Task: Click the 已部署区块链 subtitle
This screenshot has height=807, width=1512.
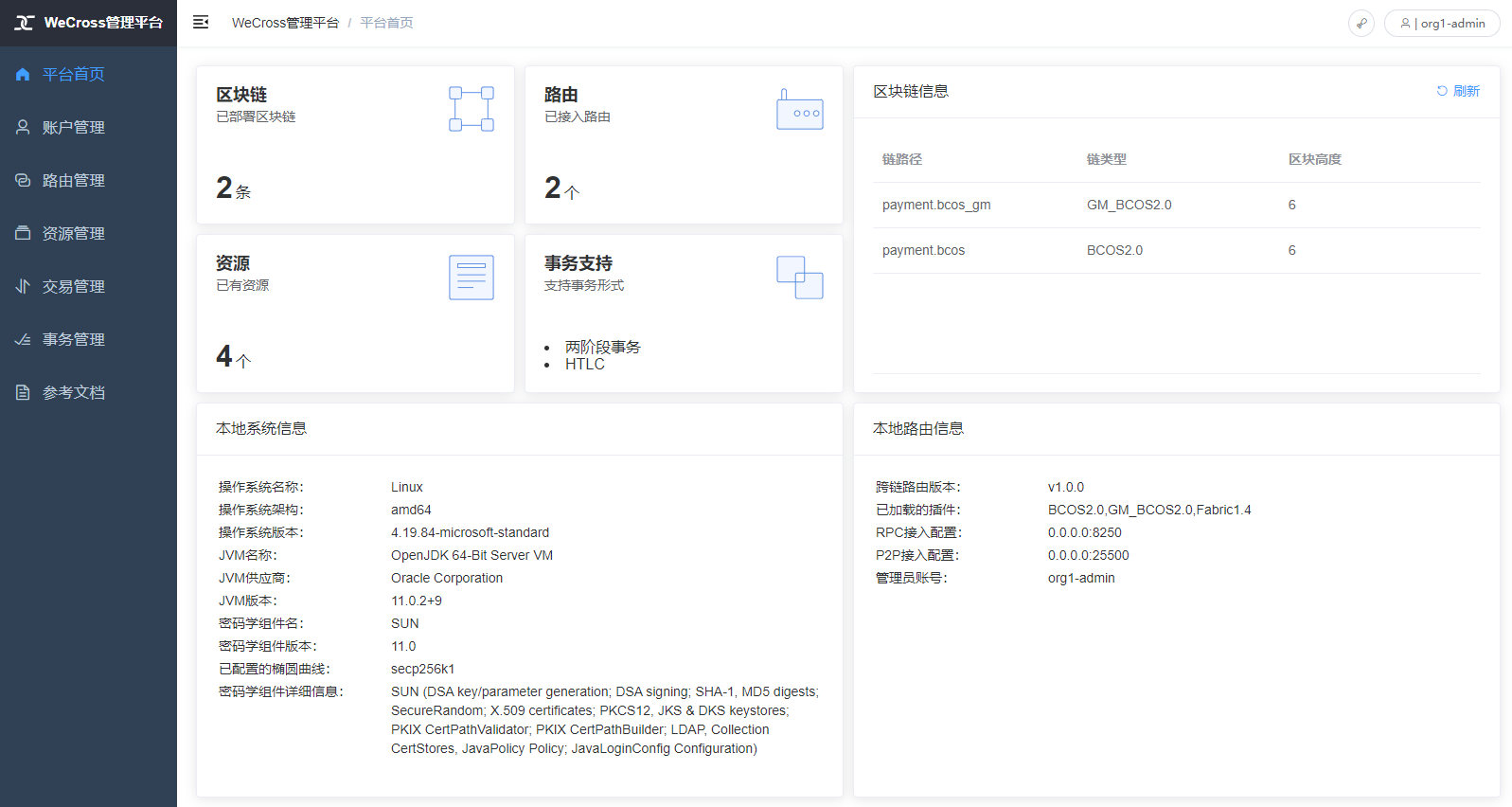Action: tap(256, 117)
